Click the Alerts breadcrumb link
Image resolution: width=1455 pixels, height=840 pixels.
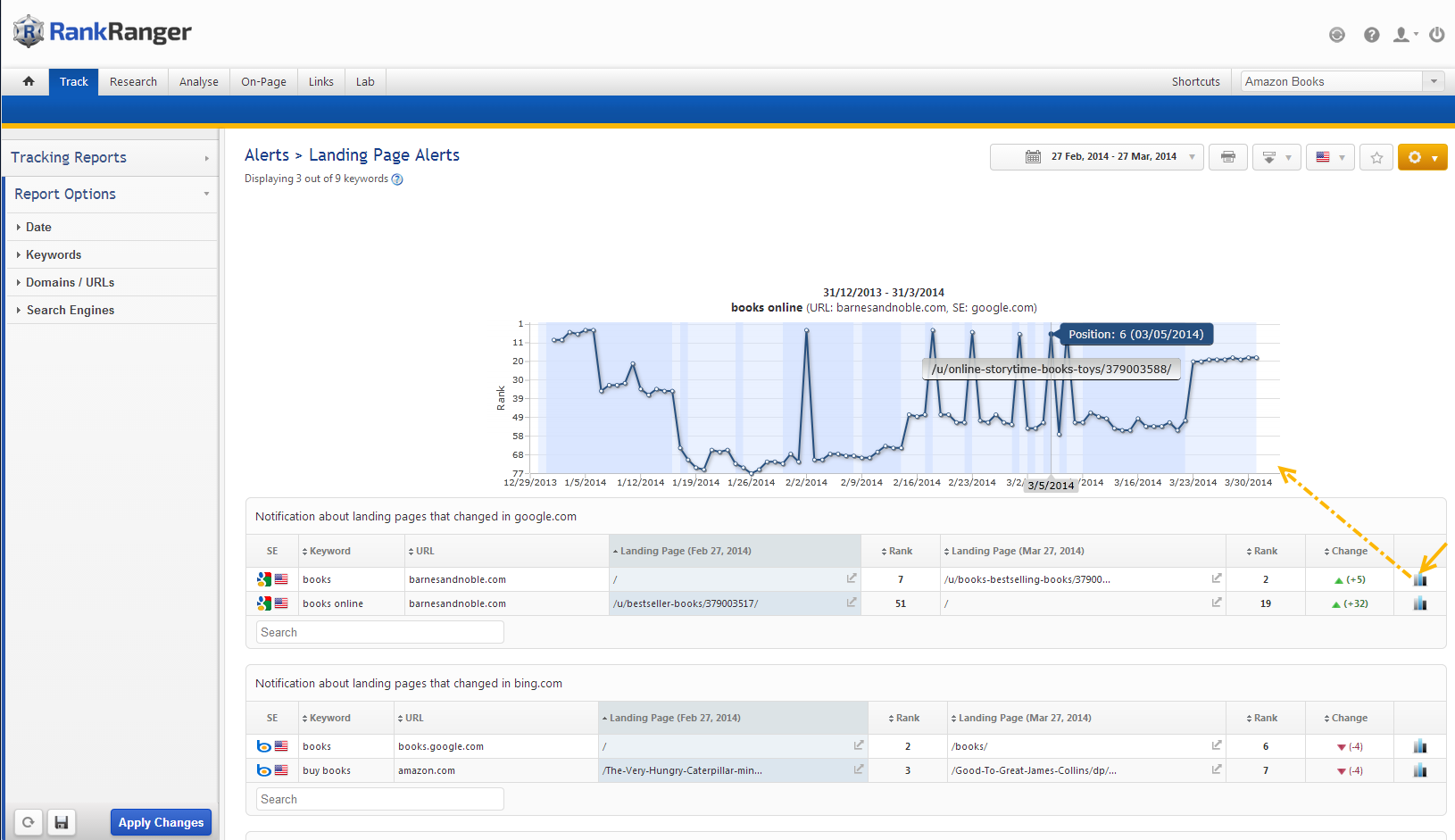266,155
